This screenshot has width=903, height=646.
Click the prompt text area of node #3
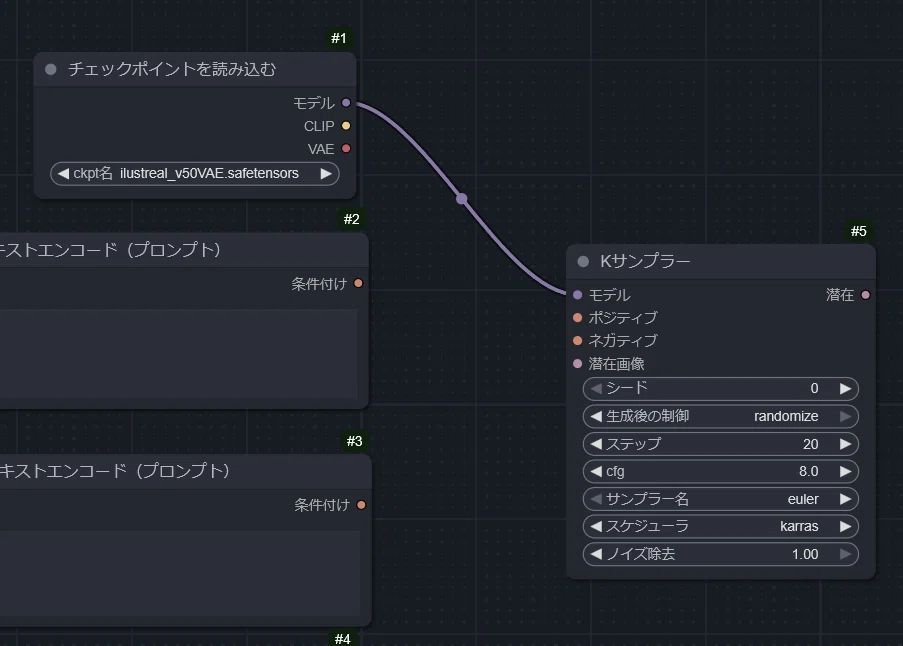[180, 565]
